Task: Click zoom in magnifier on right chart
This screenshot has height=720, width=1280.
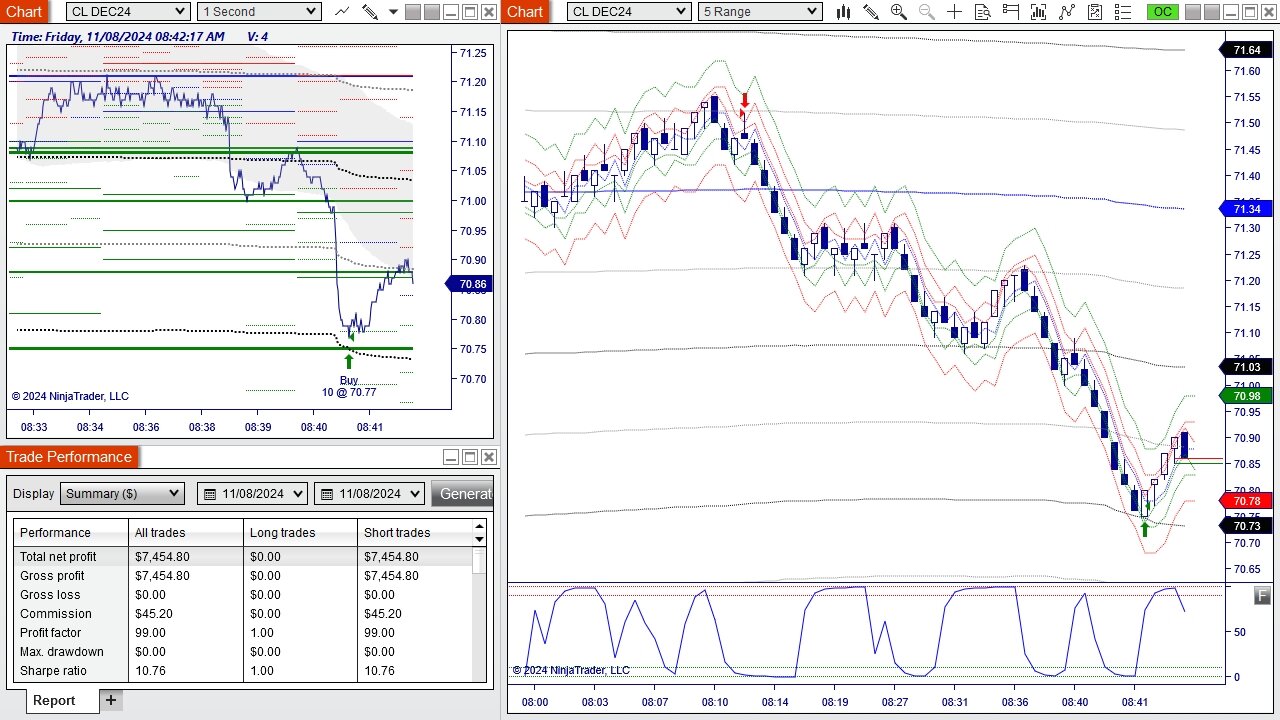Action: click(898, 12)
